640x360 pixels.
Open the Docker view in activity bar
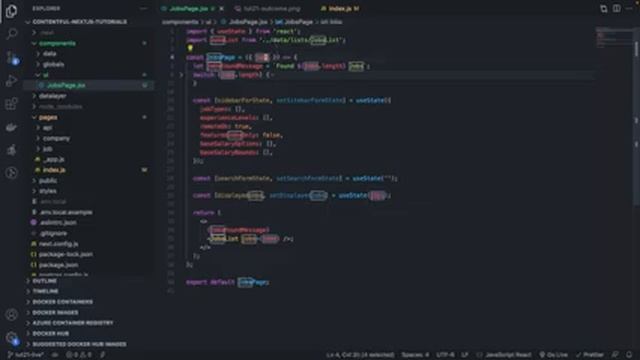(11, 127)
